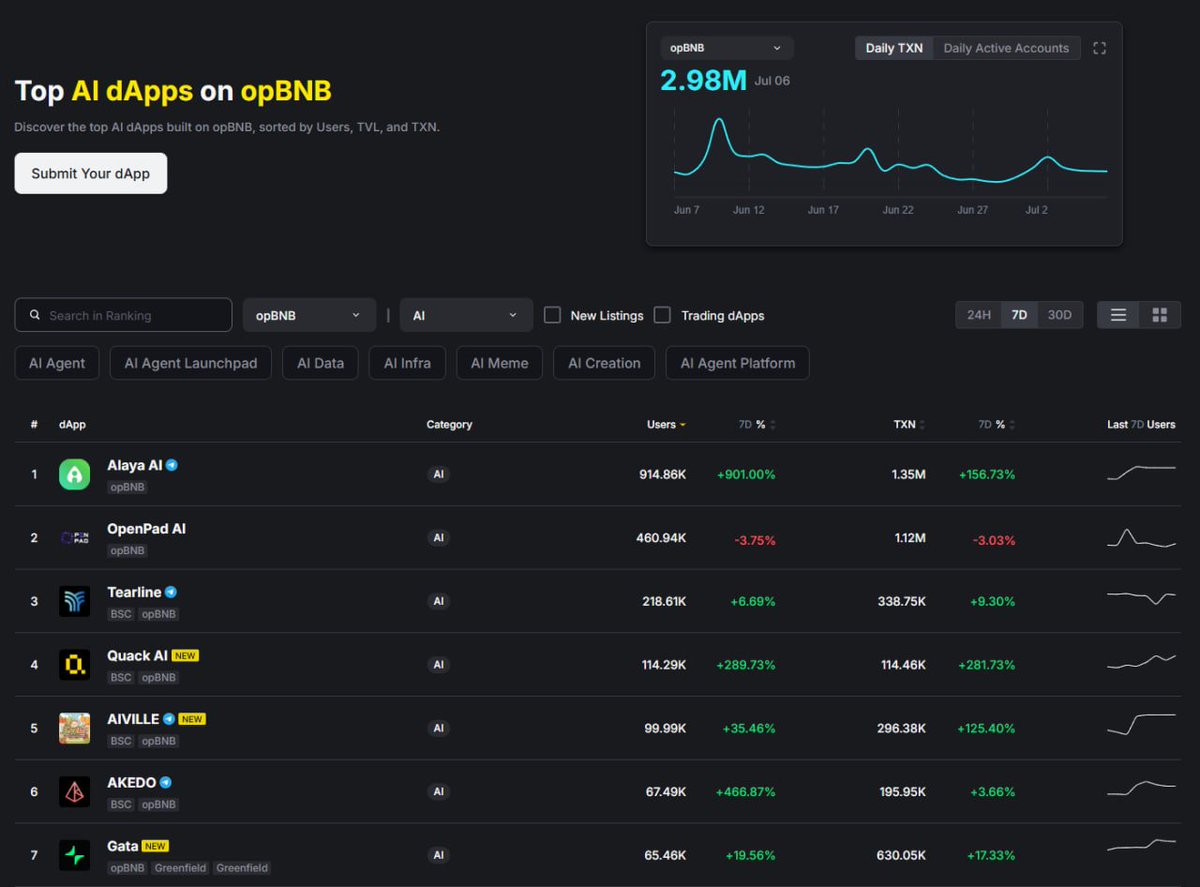Click the Greenfield tag next to opBNB under Gata
The width and height of the screenshot is (1200, 887).
[x=179, y=868]
